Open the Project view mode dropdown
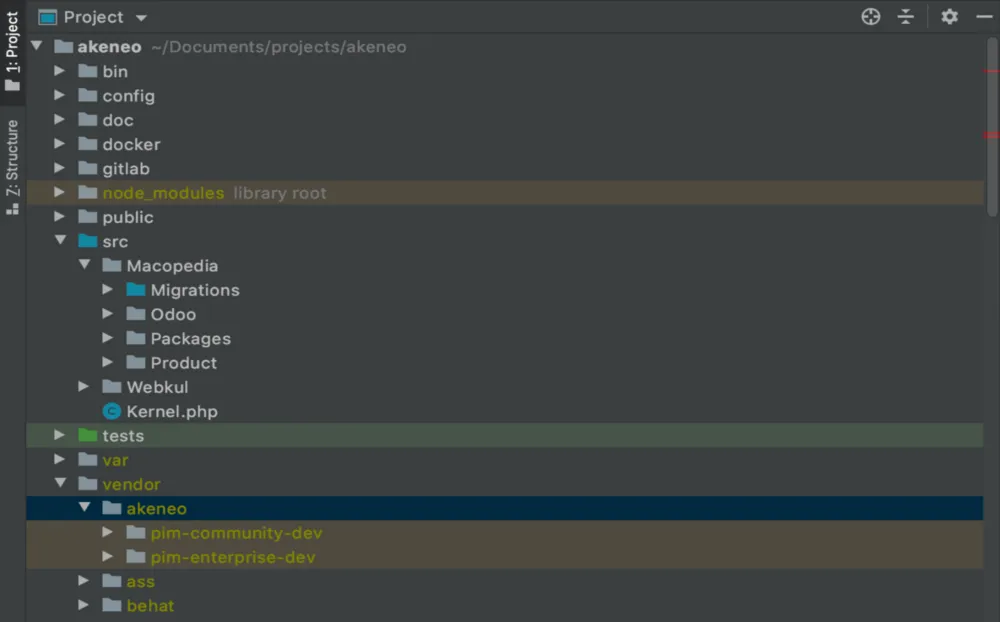Viewport: 1000px width, 622px height. (x=142, y=18)
